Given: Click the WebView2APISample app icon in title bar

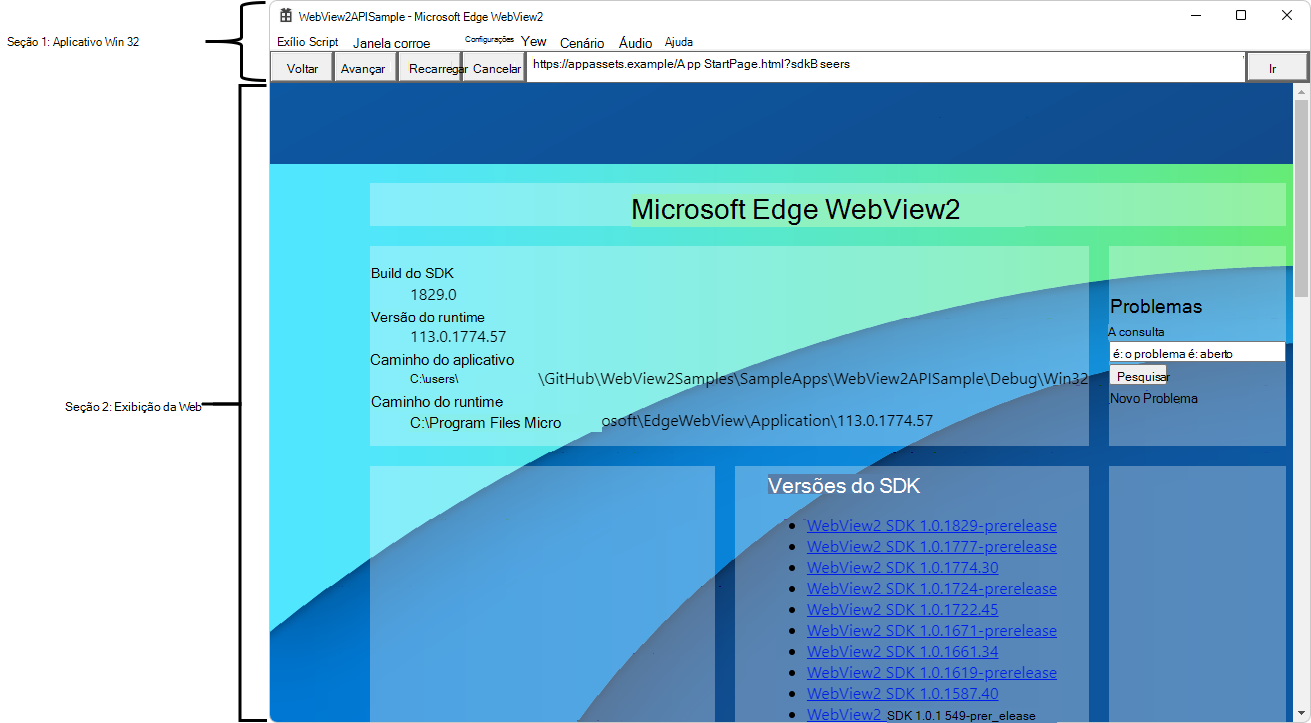Looking at the screenshot, I should [286, 16].
